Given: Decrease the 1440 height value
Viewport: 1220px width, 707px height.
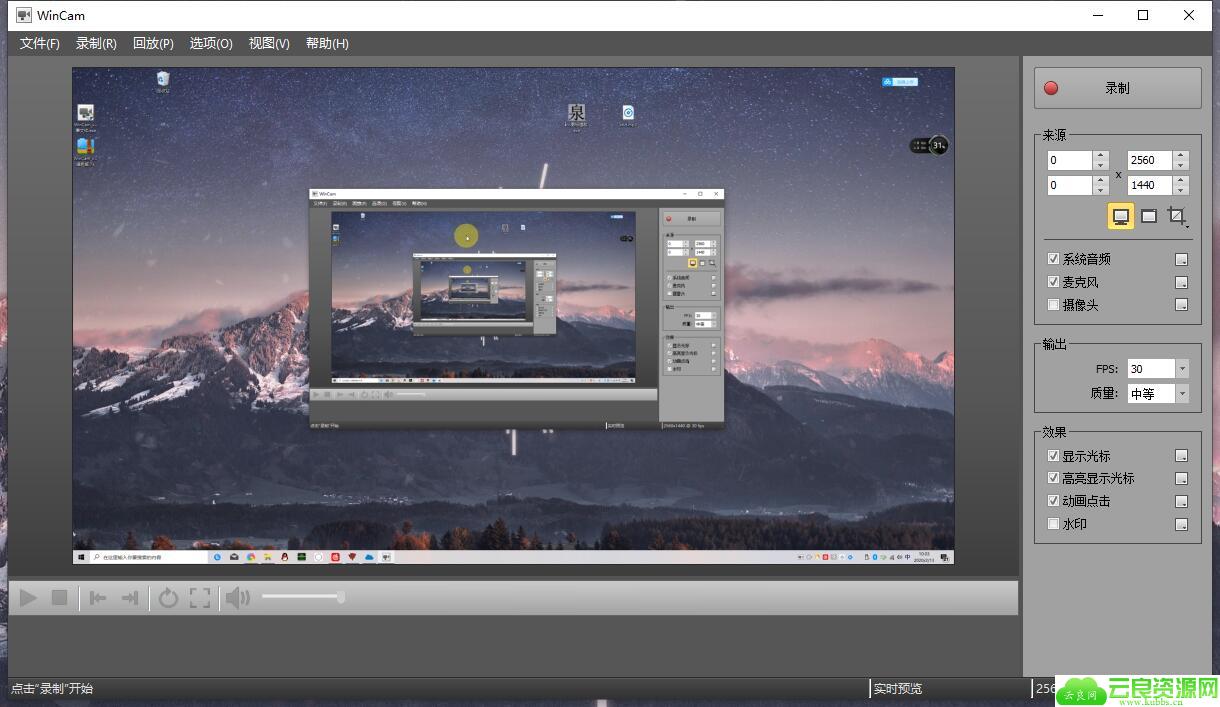Looking at the screenshot, I should pyautogui.click(x=1181, y=190).
